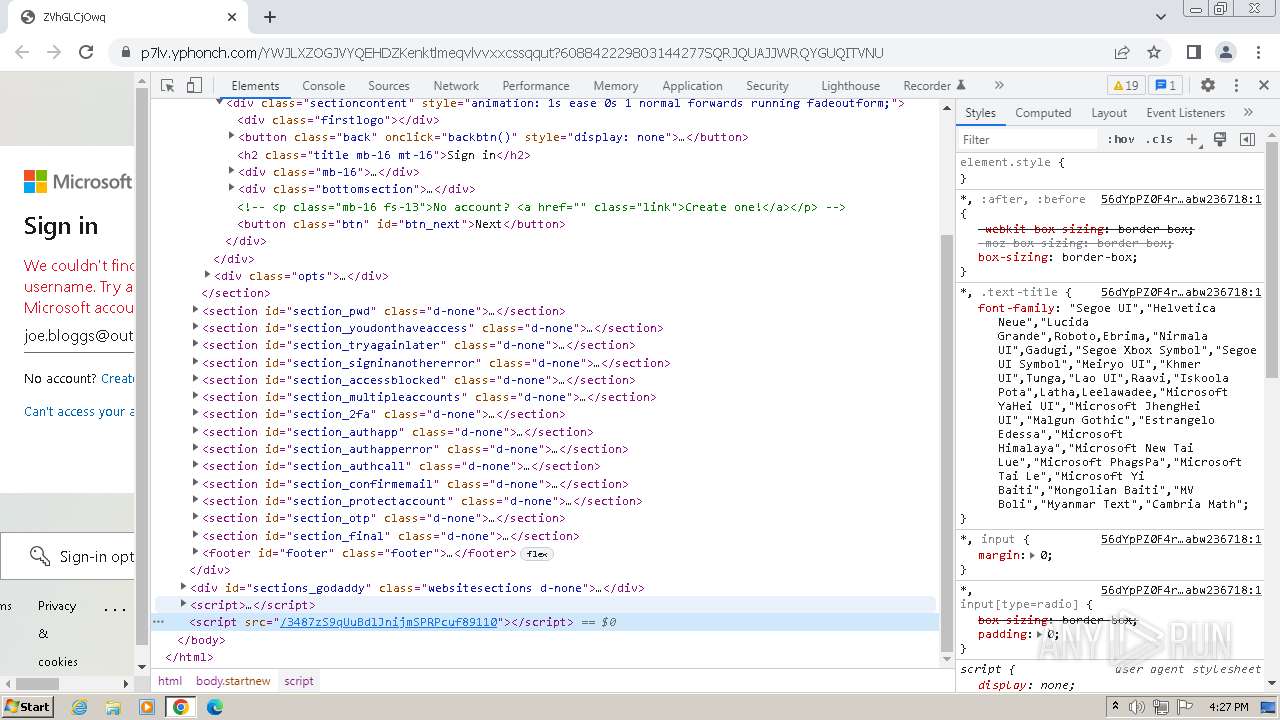1280x720 pixels.
Task: Open DevTools settings gear
Action: (1208, 86)
